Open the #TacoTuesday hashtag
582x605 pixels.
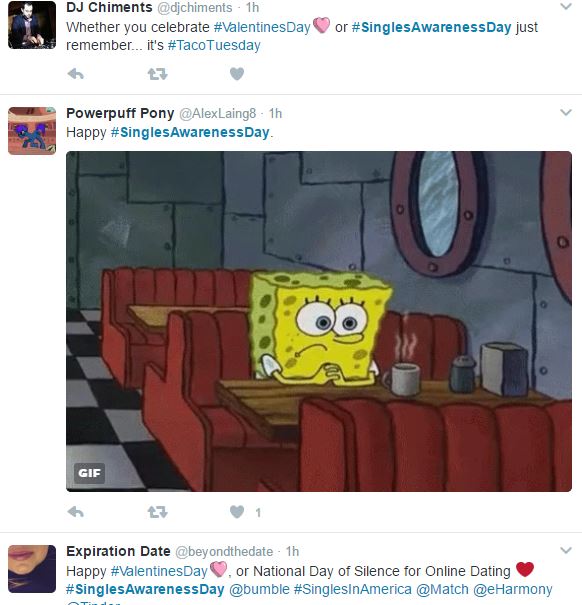coord(214,45)
